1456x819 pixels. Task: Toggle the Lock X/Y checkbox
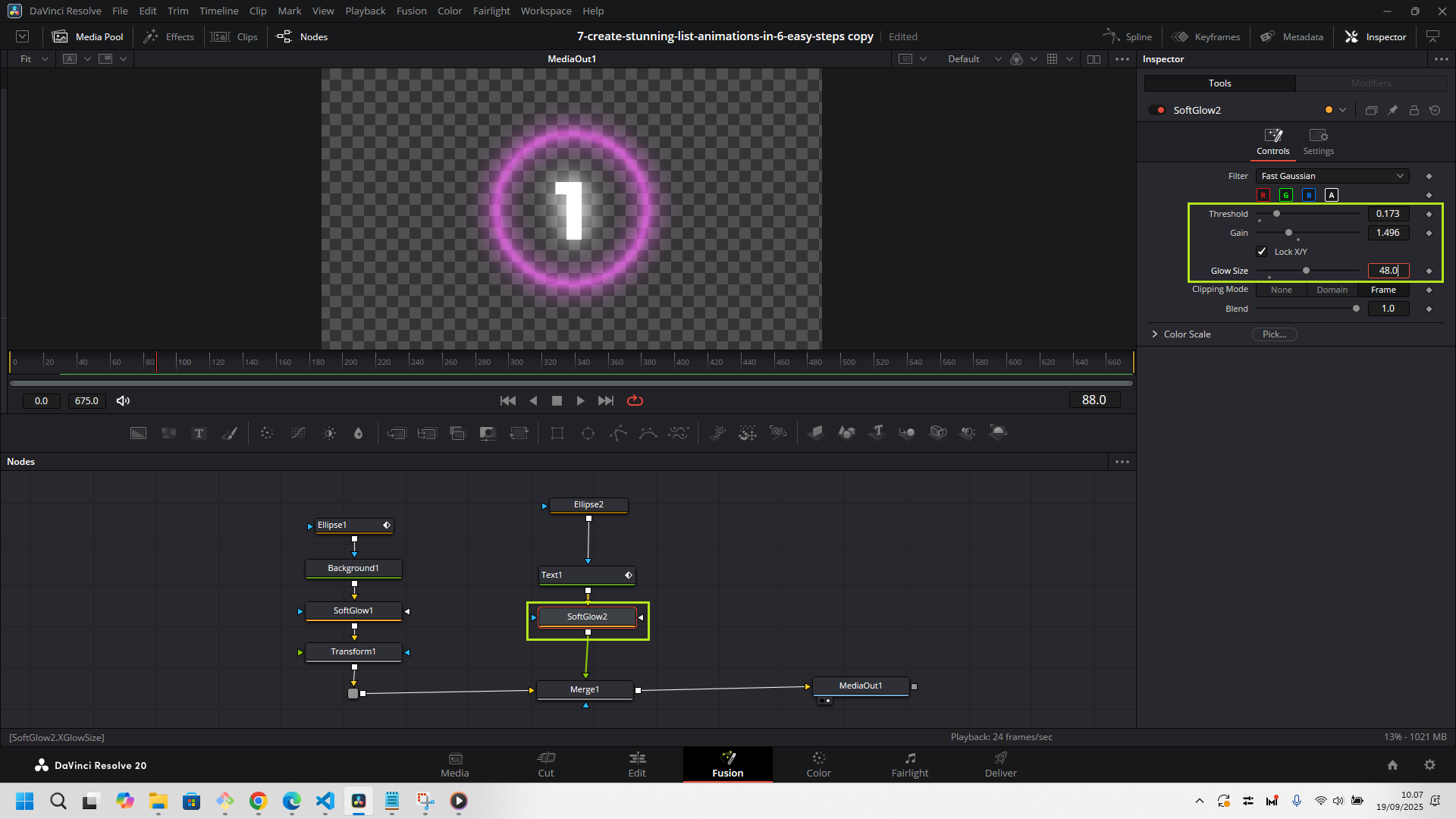click(1262, 252)
